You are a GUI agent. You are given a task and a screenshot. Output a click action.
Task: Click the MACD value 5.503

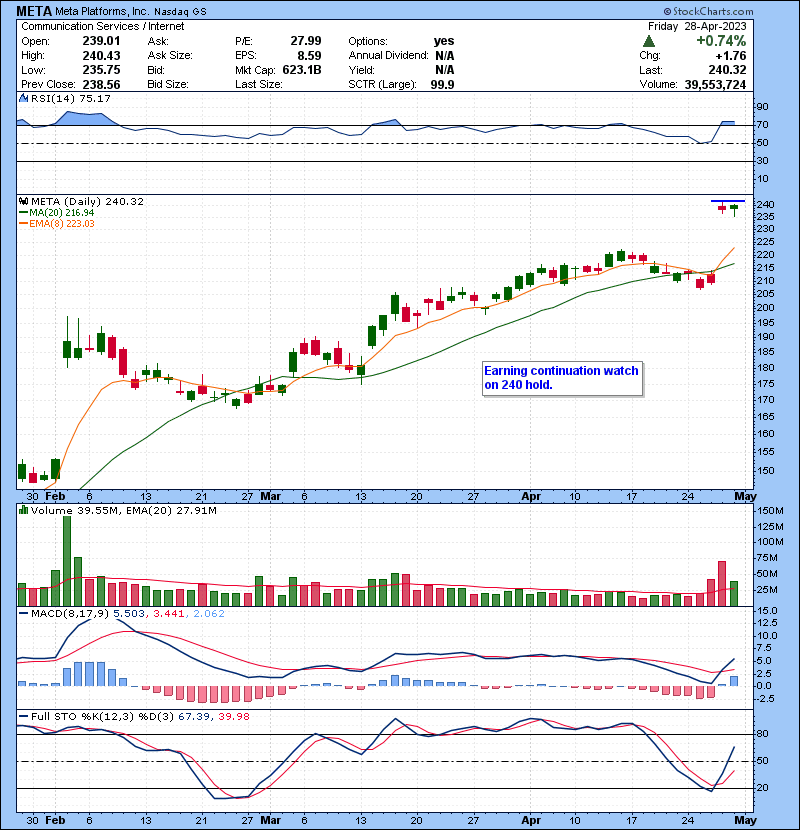pos(129,614)
